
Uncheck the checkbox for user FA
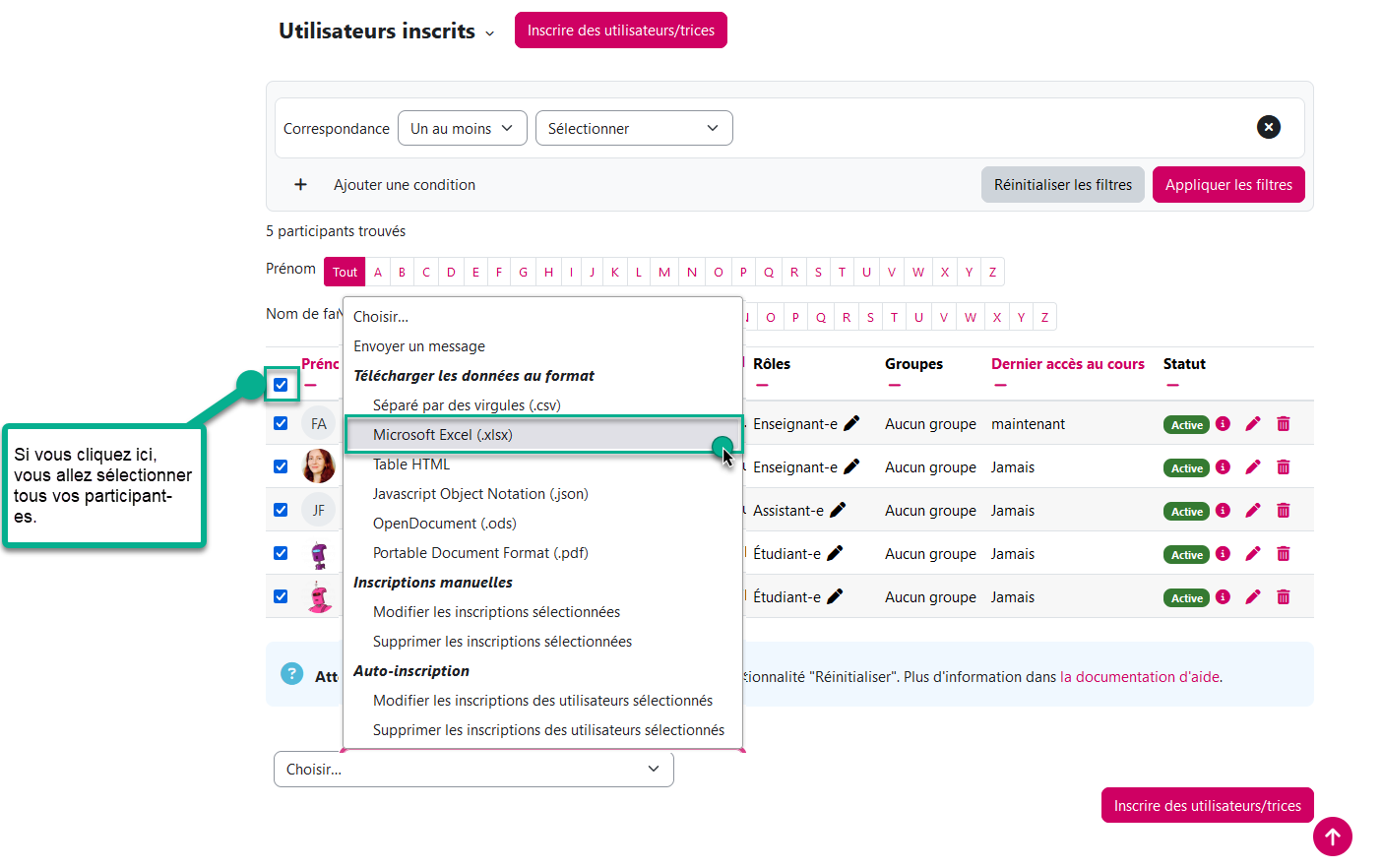point(281,423)
